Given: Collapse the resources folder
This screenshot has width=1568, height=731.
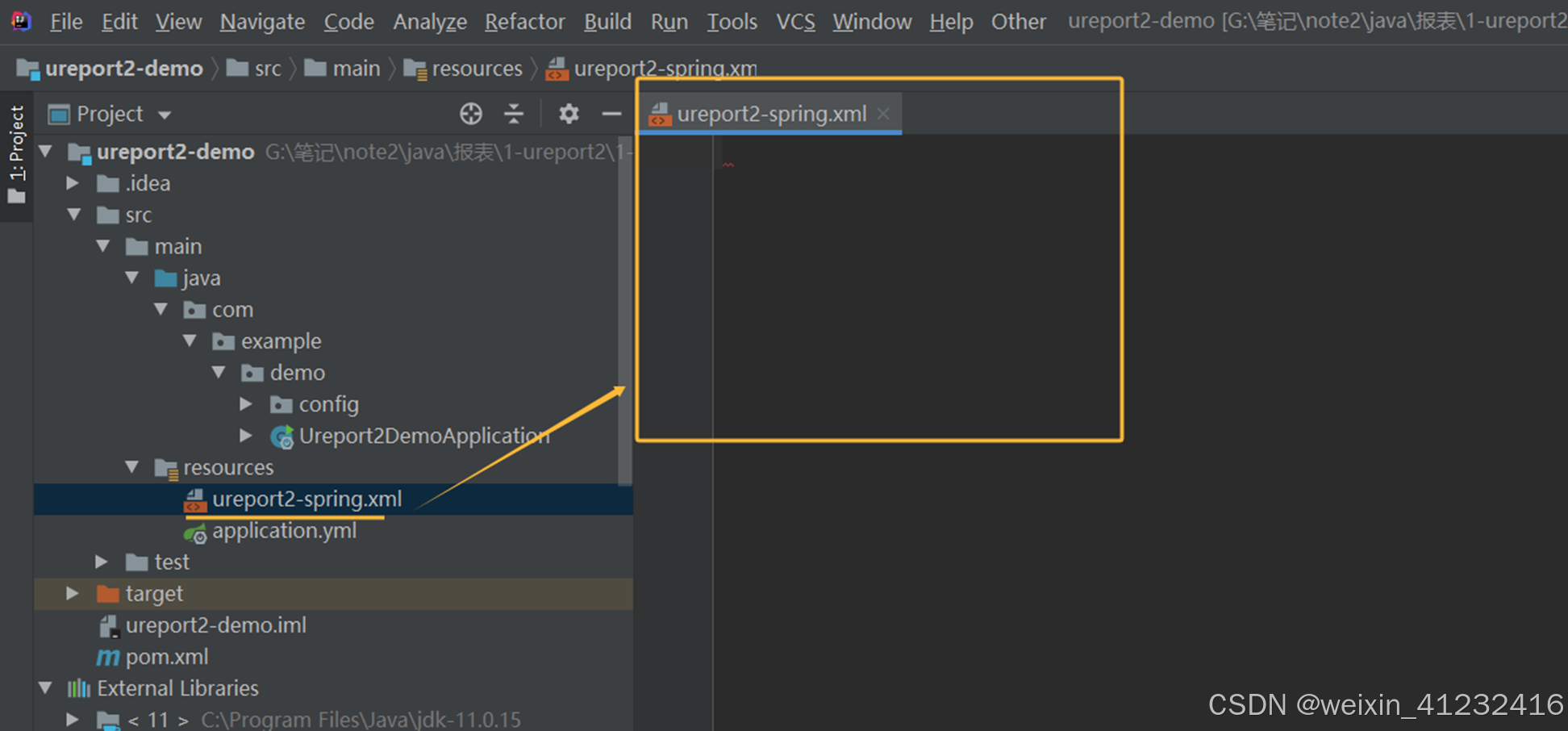Looking at the screenshot, I should [x=132, y=467].
